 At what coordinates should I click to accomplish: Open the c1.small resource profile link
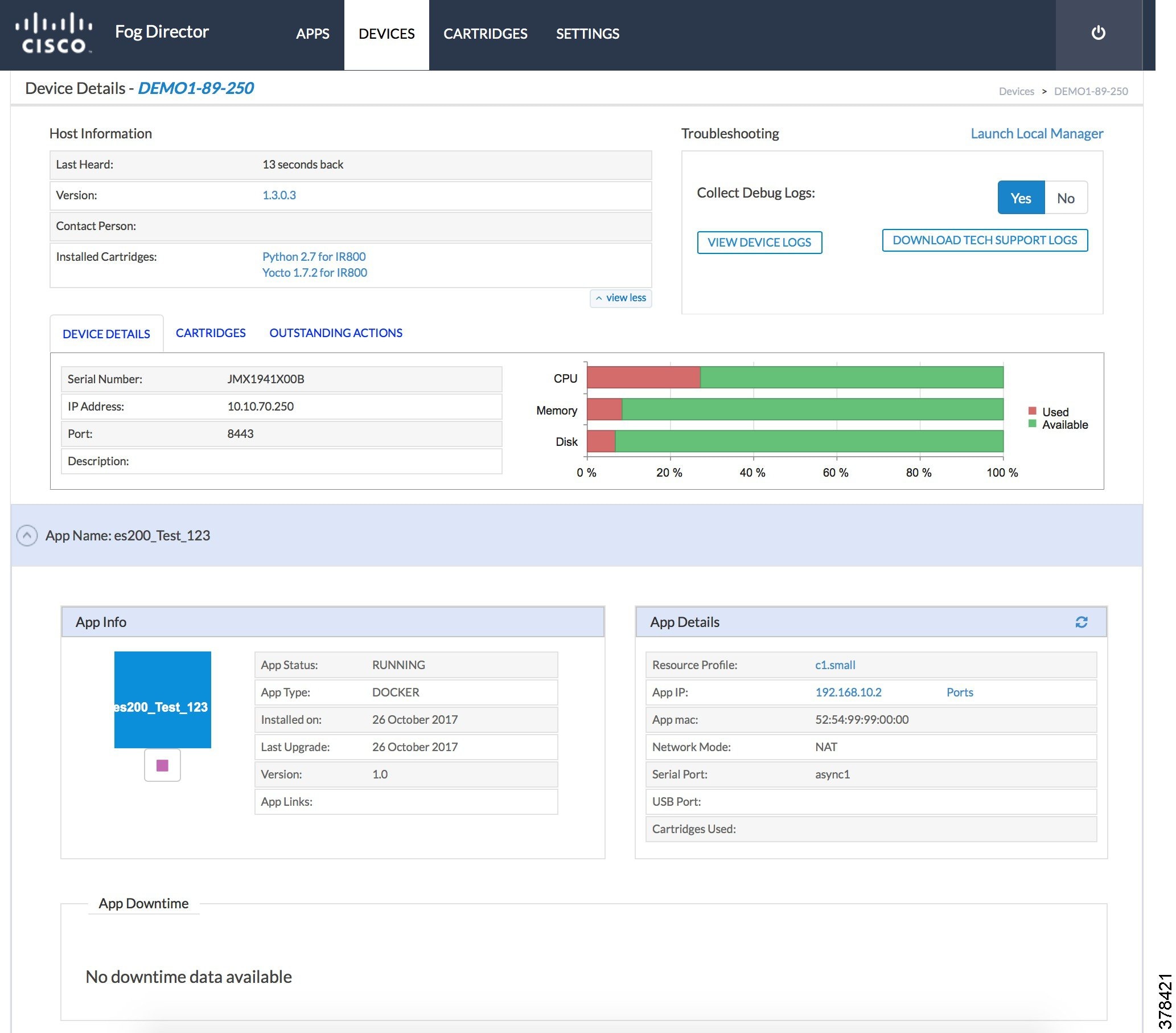(835, 665)
